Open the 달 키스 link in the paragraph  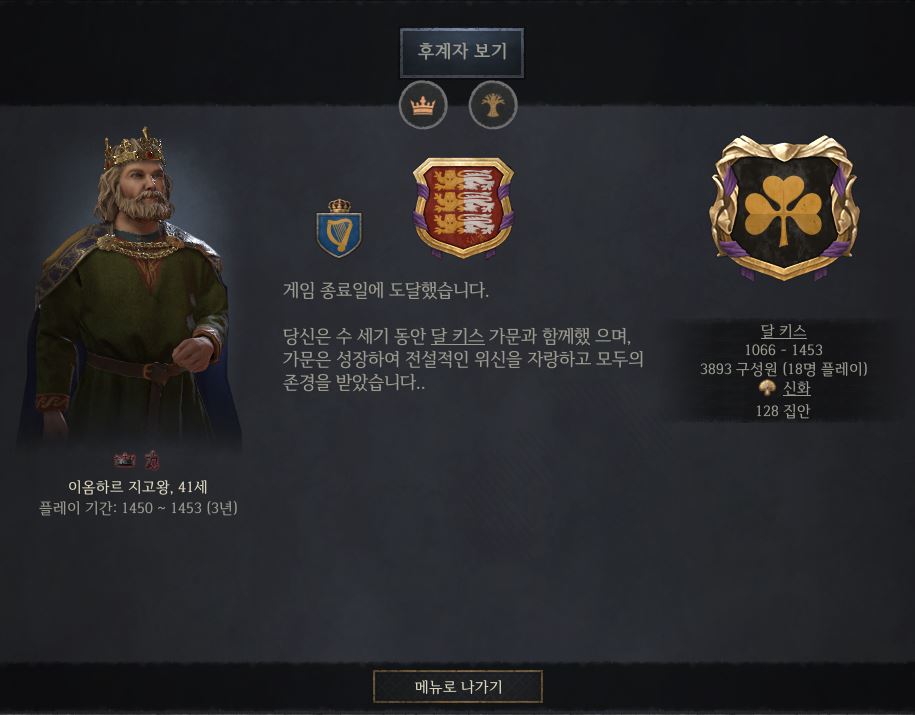coord(458,336)
